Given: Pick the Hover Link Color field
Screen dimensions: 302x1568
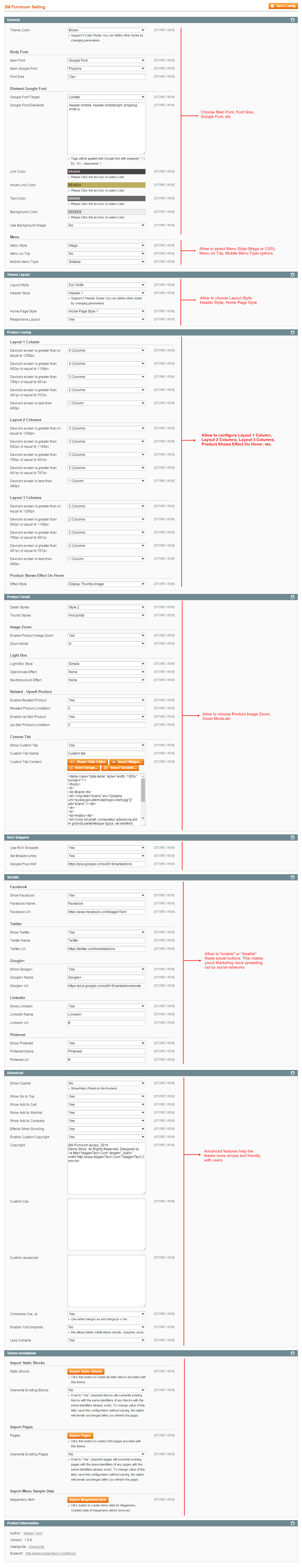Looking at the screenshot, I should 106,185.
